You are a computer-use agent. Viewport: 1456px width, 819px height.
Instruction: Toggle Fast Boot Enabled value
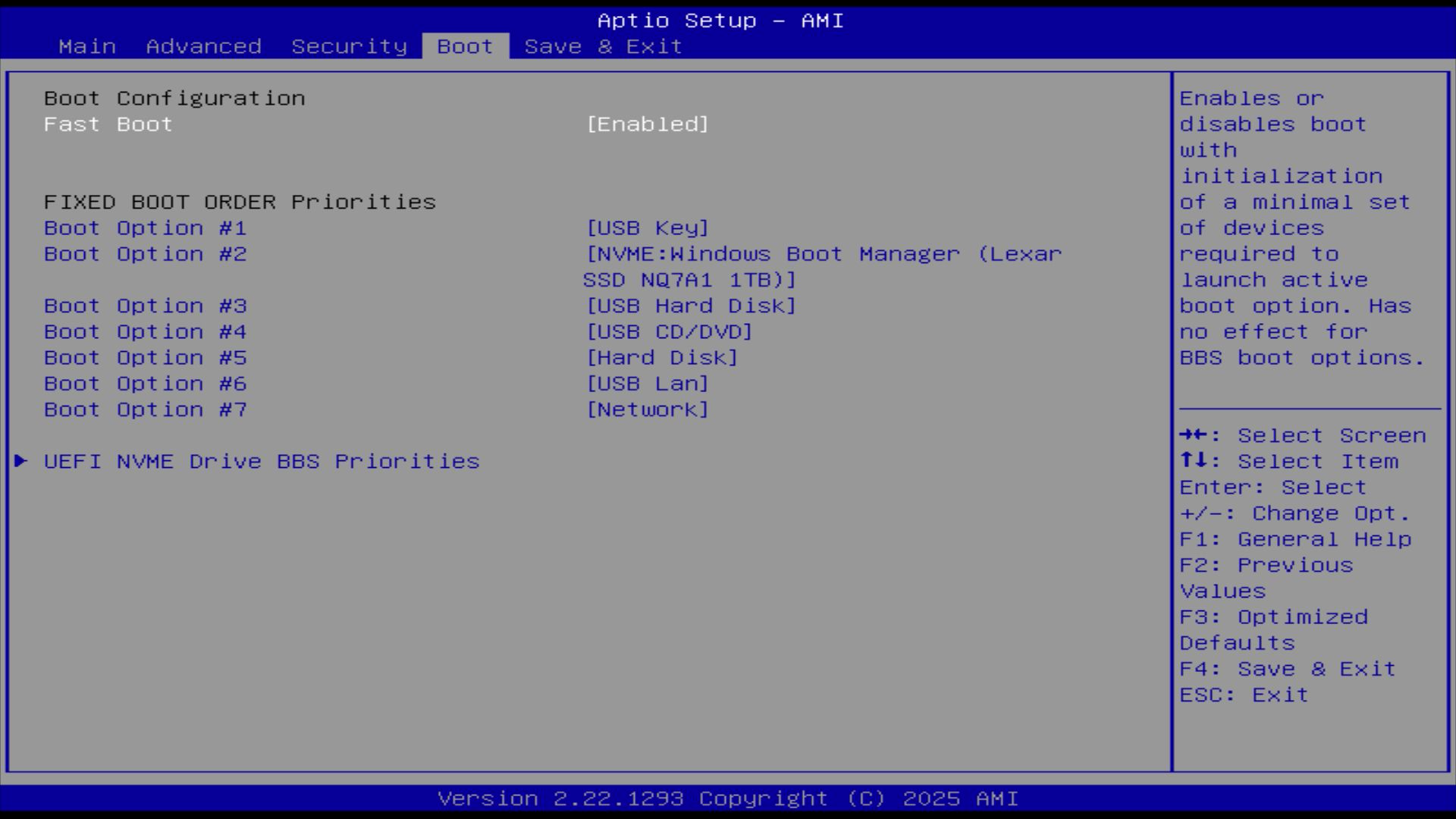[647, 124]
